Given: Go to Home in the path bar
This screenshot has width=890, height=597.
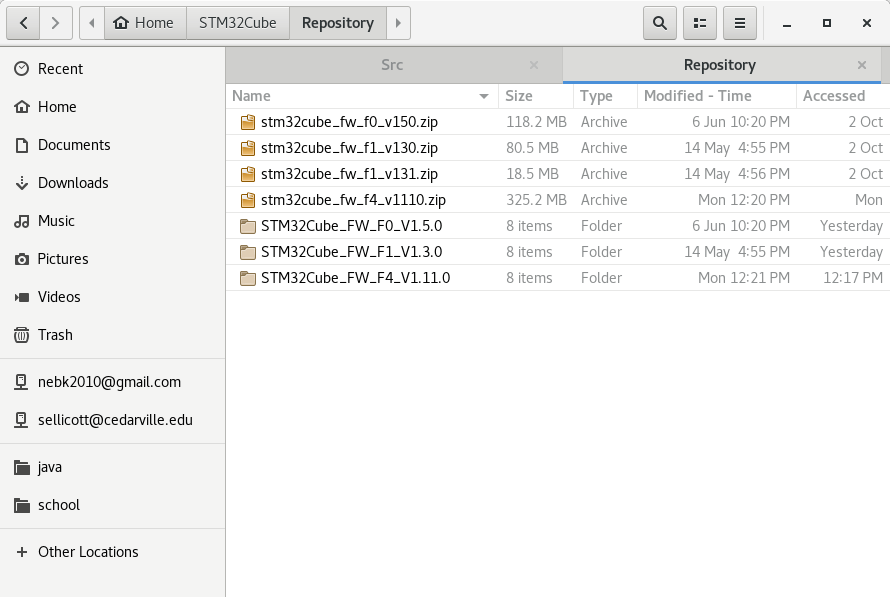Looking at the screenshot, I should click(x=145, y=23).
